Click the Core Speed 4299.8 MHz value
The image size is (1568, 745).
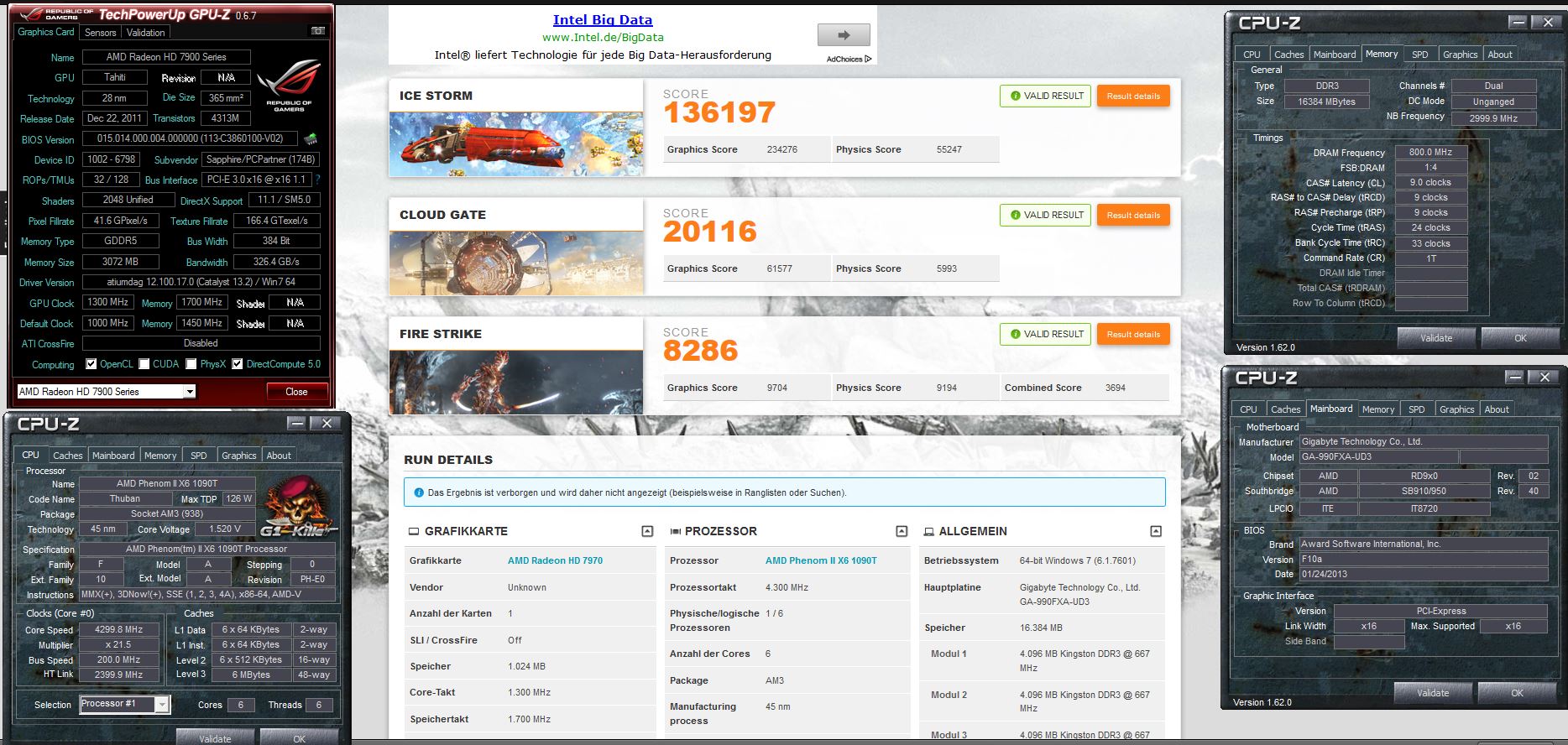tap(118, 629)
